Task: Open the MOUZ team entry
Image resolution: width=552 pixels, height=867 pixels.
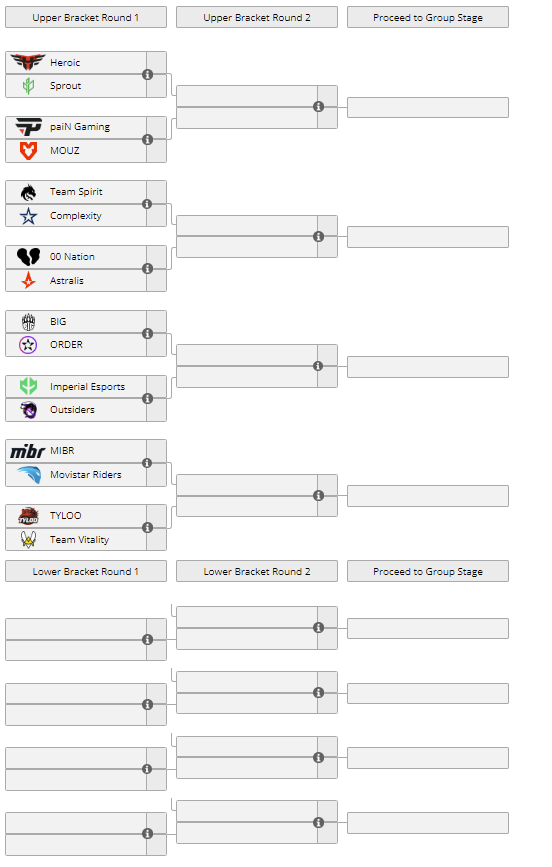Action: point(76,150)
